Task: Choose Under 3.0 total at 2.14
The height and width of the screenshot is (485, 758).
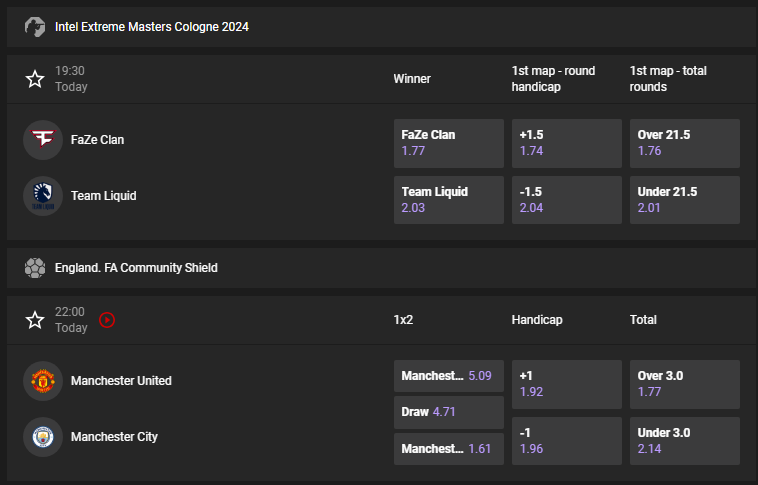Action: click(x=684, y=440)
